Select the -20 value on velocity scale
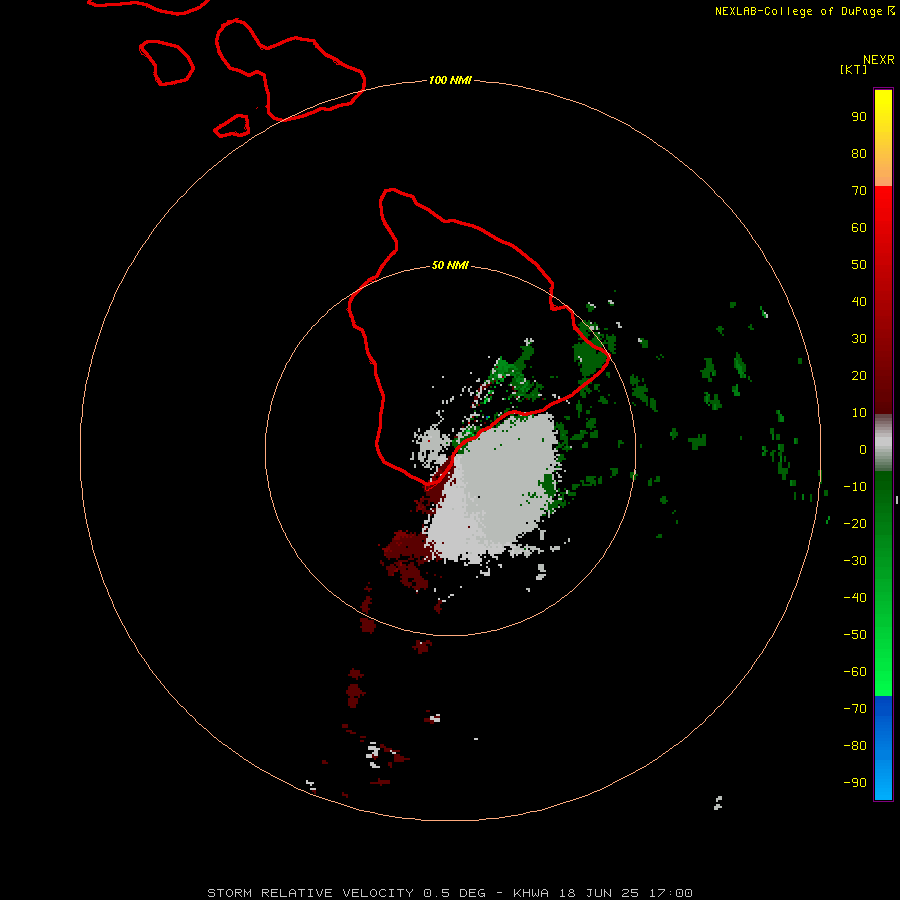The image size is (900, 900). 855,523
